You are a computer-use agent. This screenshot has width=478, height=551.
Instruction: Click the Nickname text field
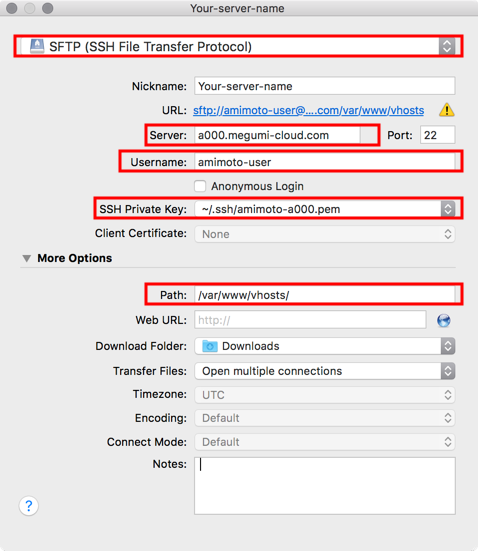325,86
